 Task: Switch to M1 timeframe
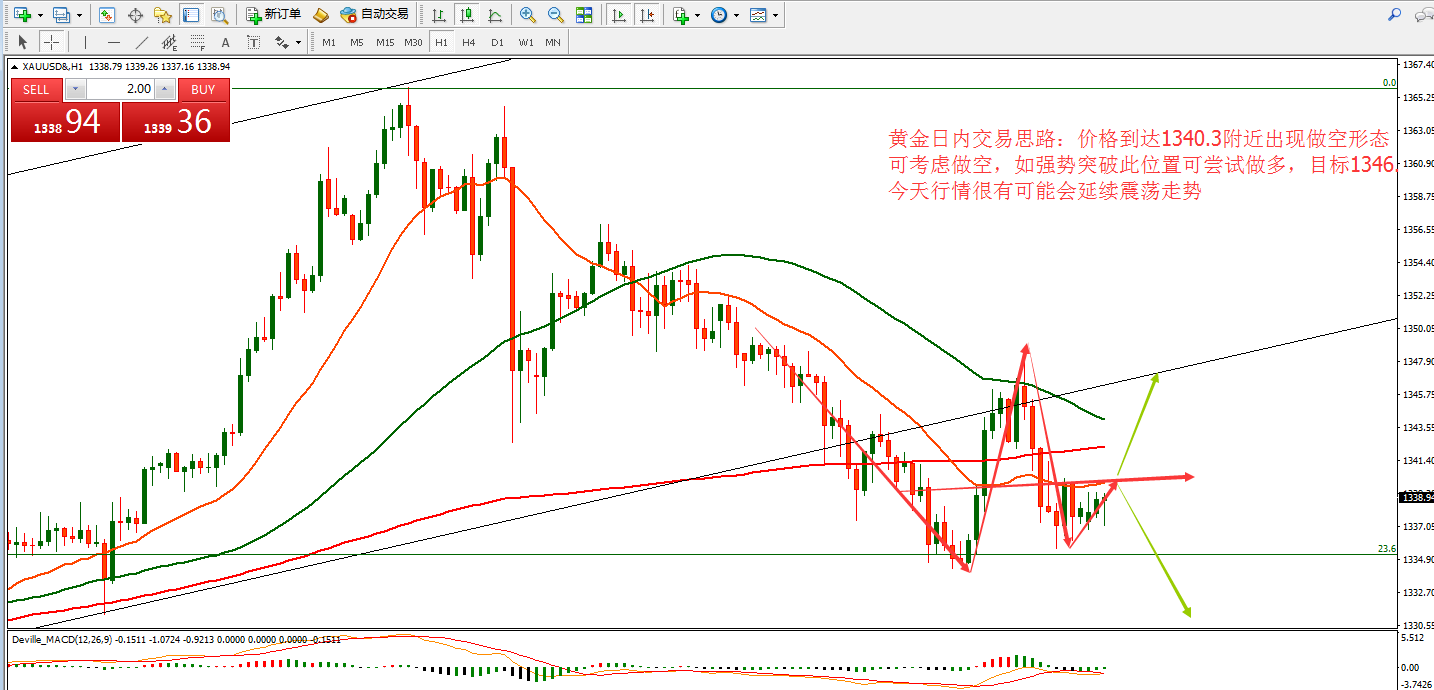(328, 42)
